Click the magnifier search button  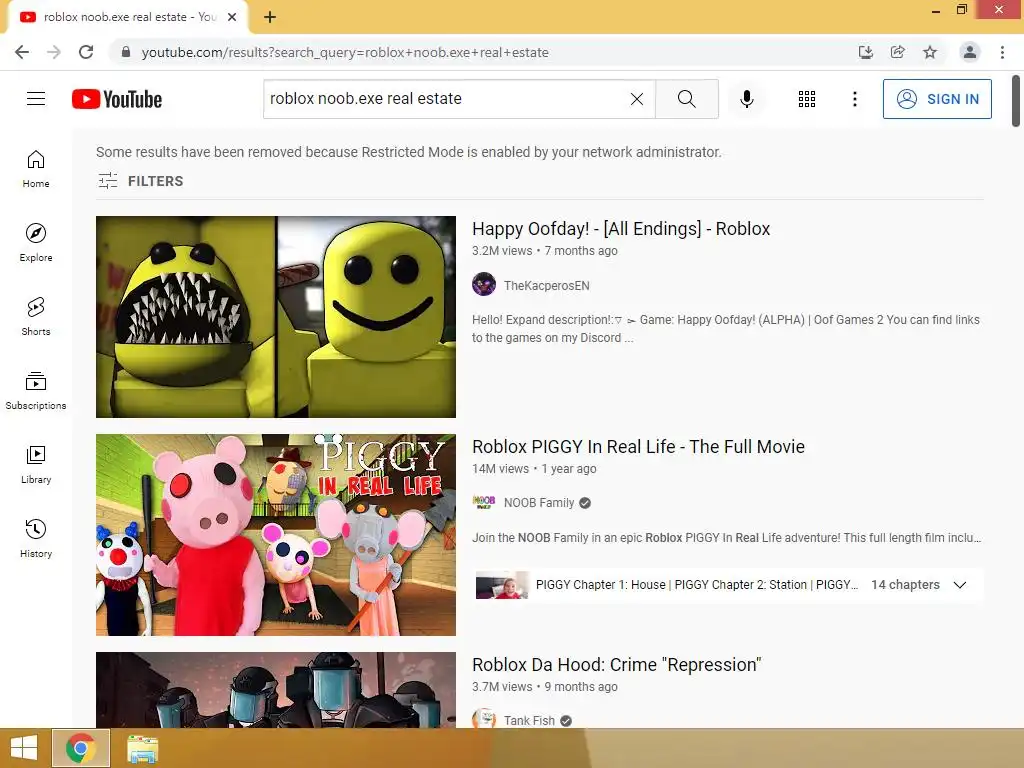coord(686,99)
